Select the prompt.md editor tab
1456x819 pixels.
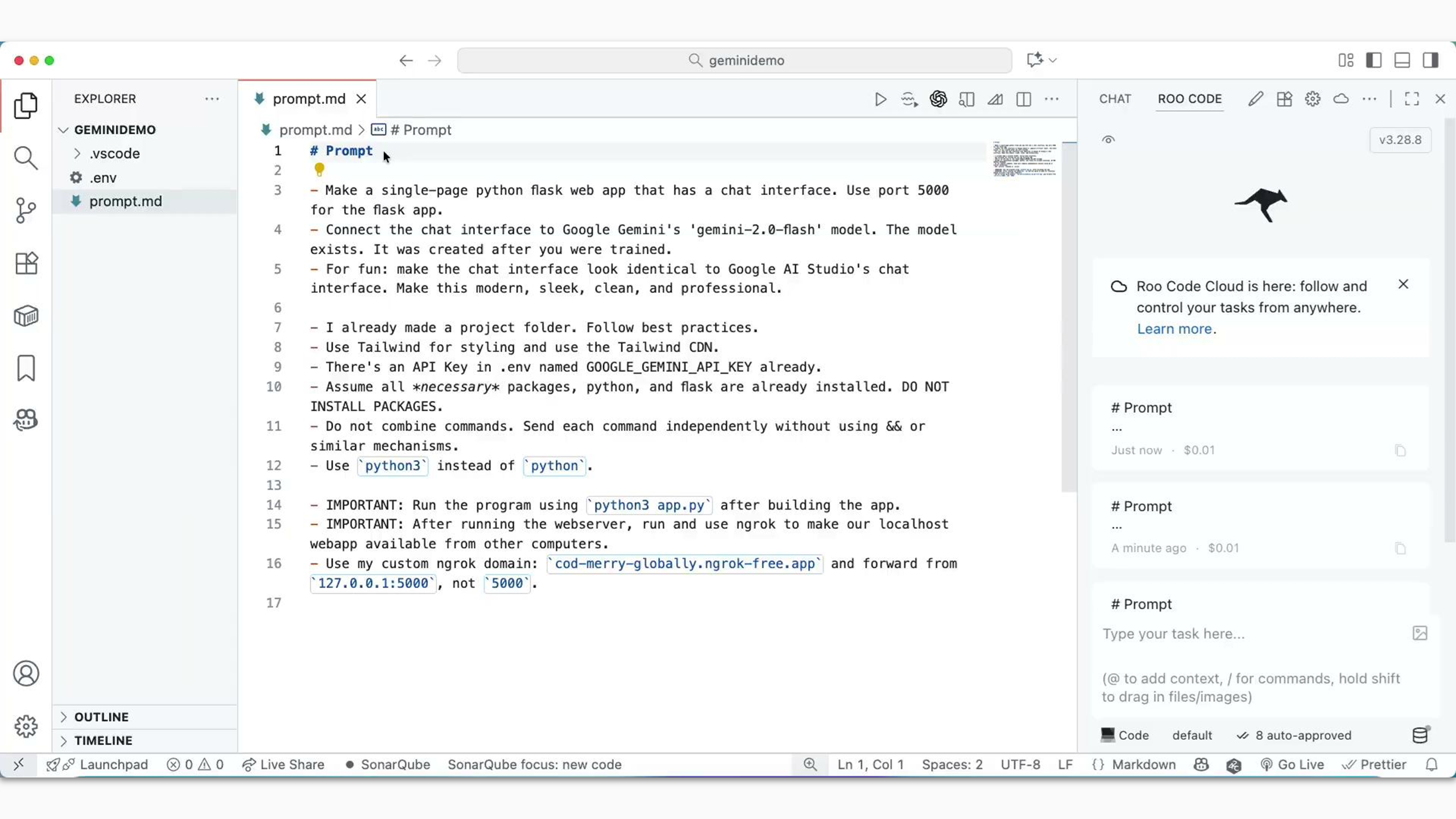[308, 99]
